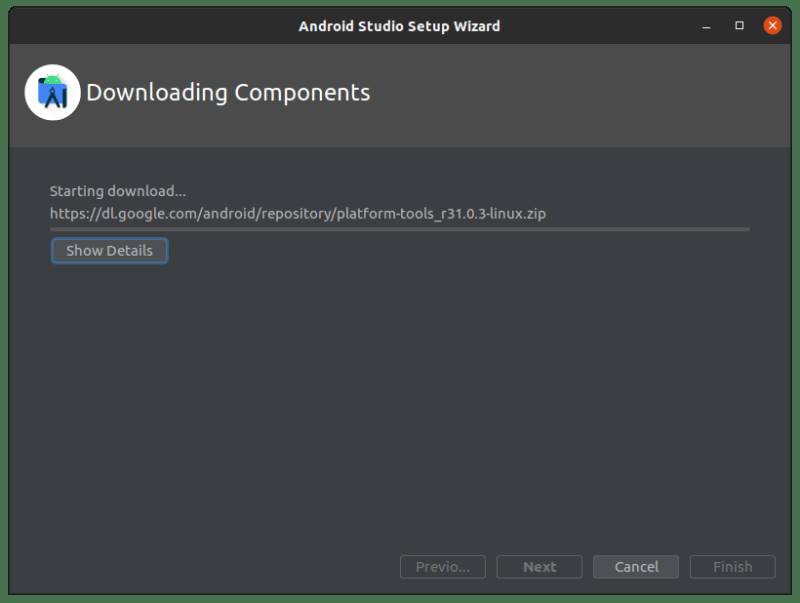Click the 'Starting download...' status text
The height and width of the screenshot is (603, 800).
[x=118, y=191]
